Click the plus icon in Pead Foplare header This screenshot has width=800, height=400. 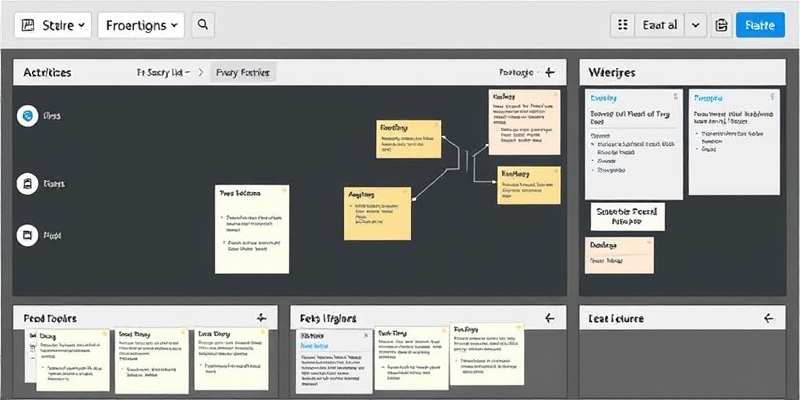pyautogui.click(x=262, y=318)
